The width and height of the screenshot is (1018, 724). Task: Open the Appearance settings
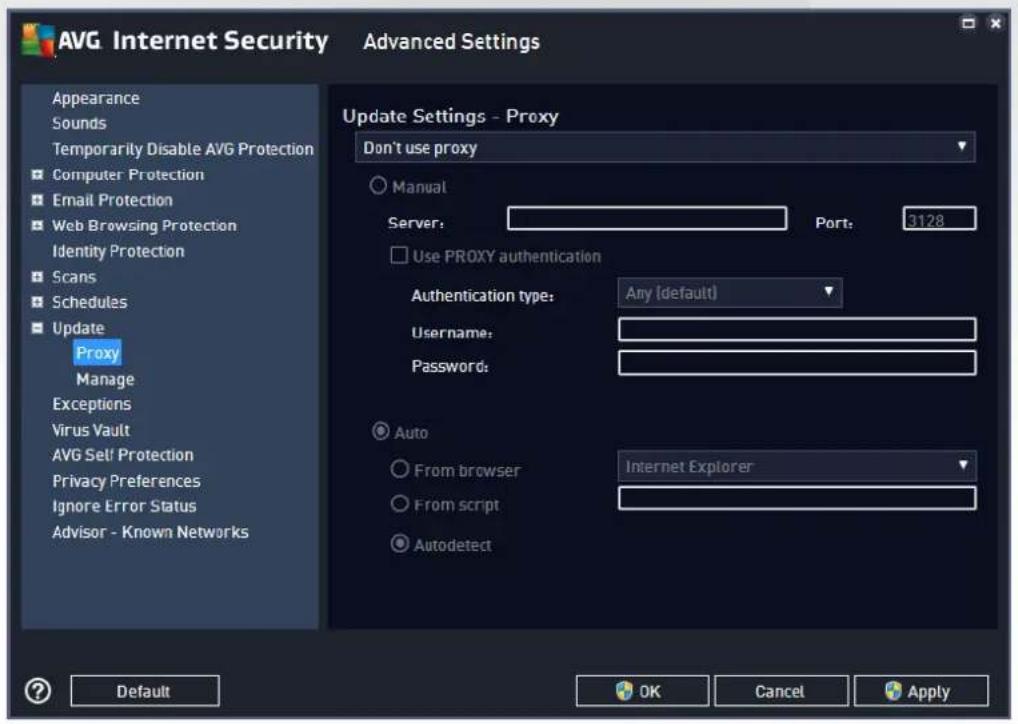coord(96,98)
